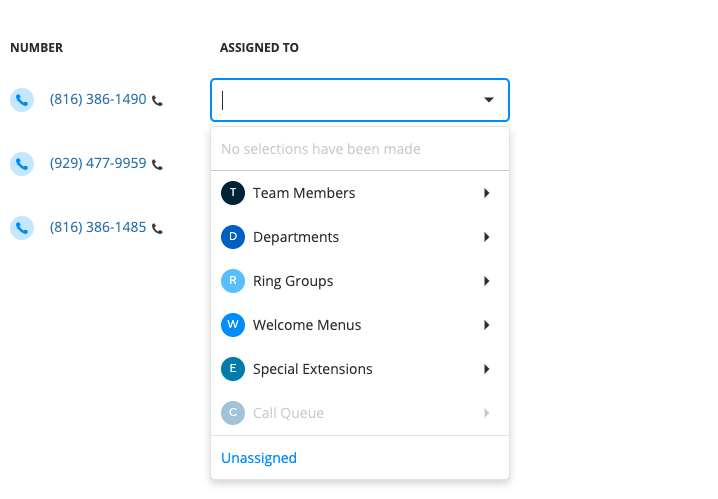Screen dimensions: 718x499
Task: Click the blue phone icon beside (929) 477-9959
Action: tap(22, 163)
